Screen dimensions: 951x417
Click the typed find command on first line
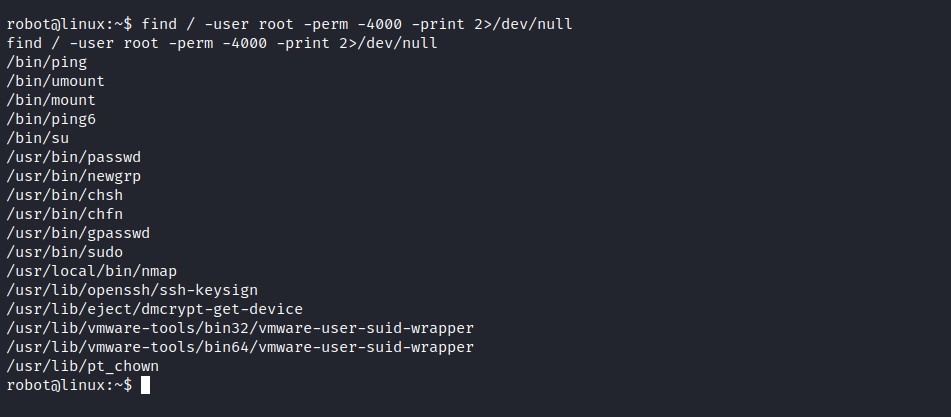coord(357,24)
